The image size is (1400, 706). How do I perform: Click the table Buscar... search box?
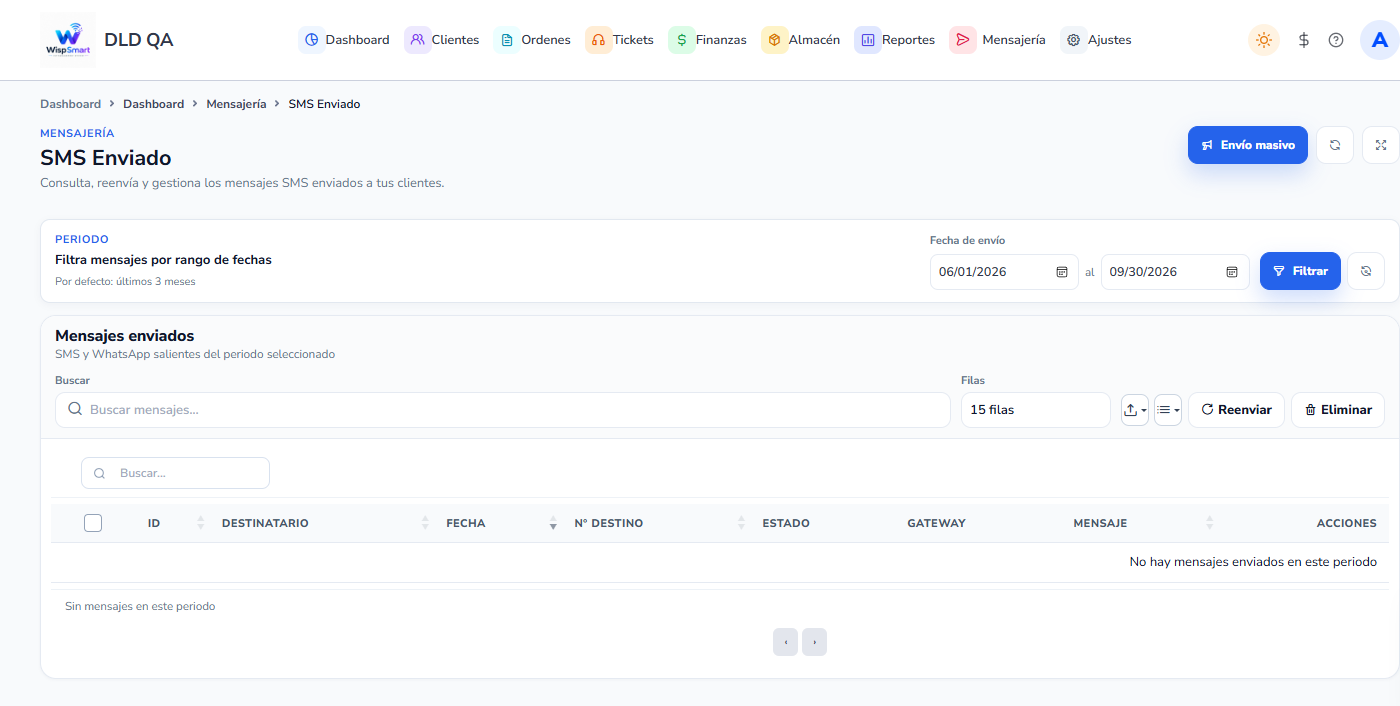click(175, 473)
